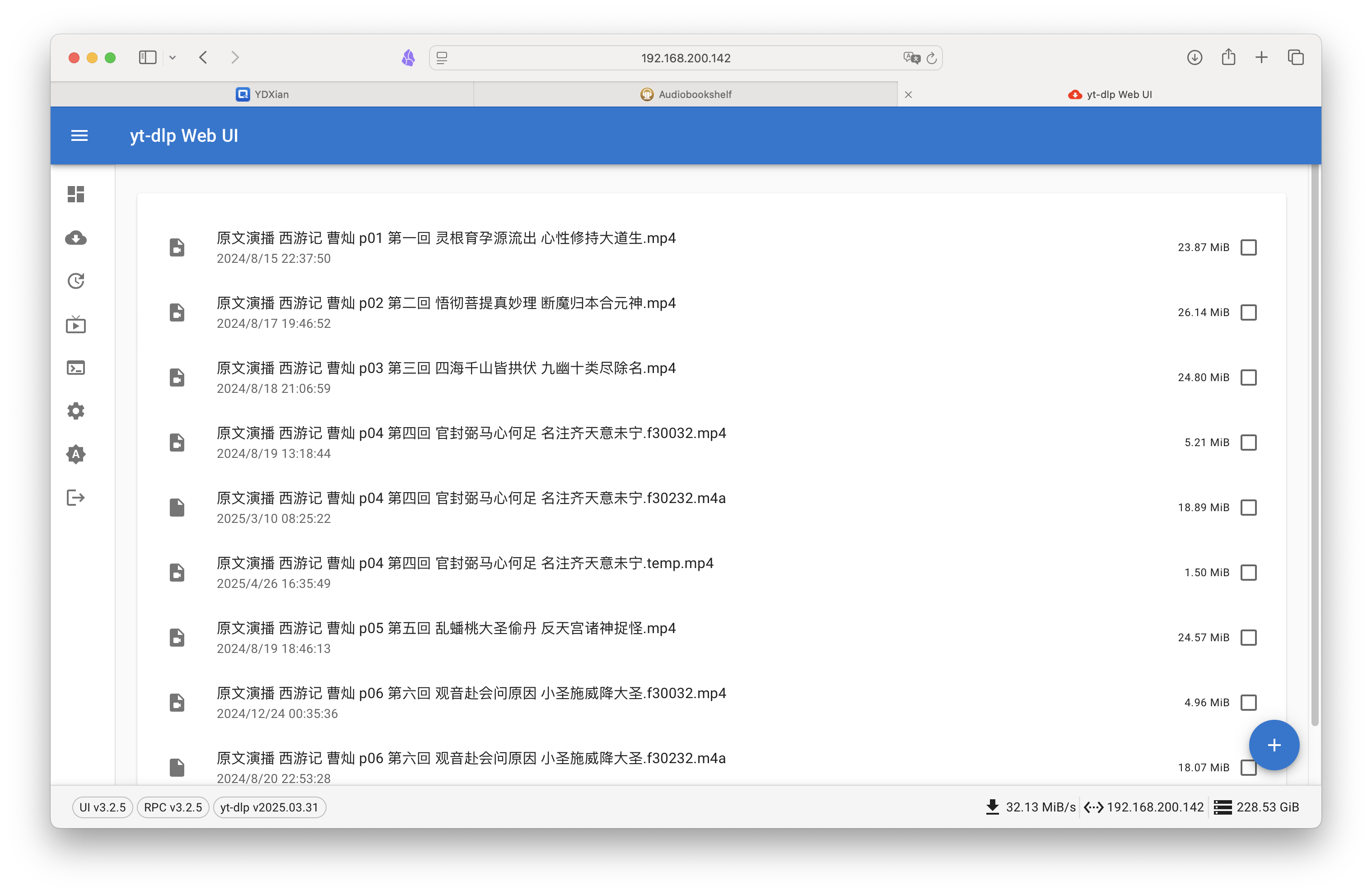Click the purple browser extension icon

pos(408,58)
